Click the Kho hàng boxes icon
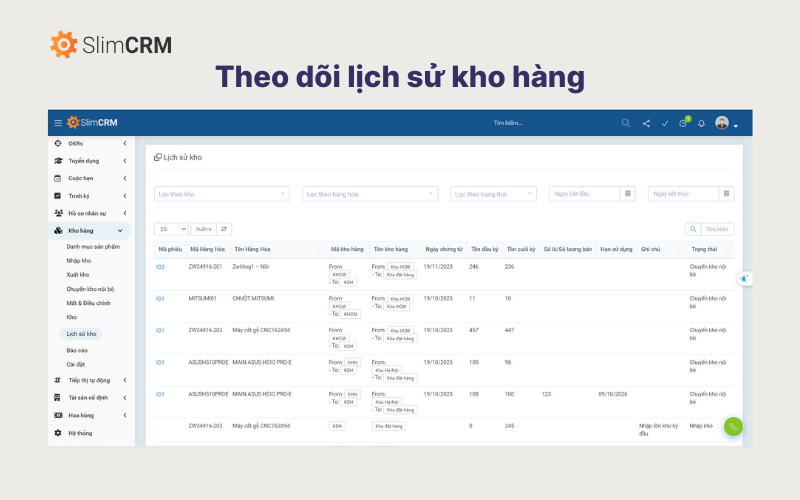Screen dimensions: 800x500 coord(58,231)
